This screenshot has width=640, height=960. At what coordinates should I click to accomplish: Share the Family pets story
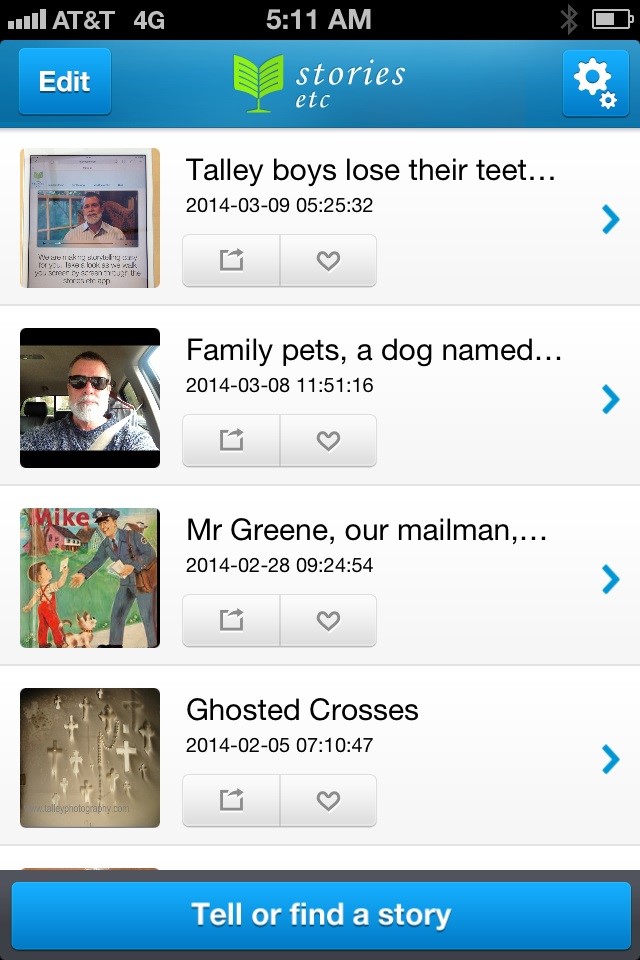[231, 441]
